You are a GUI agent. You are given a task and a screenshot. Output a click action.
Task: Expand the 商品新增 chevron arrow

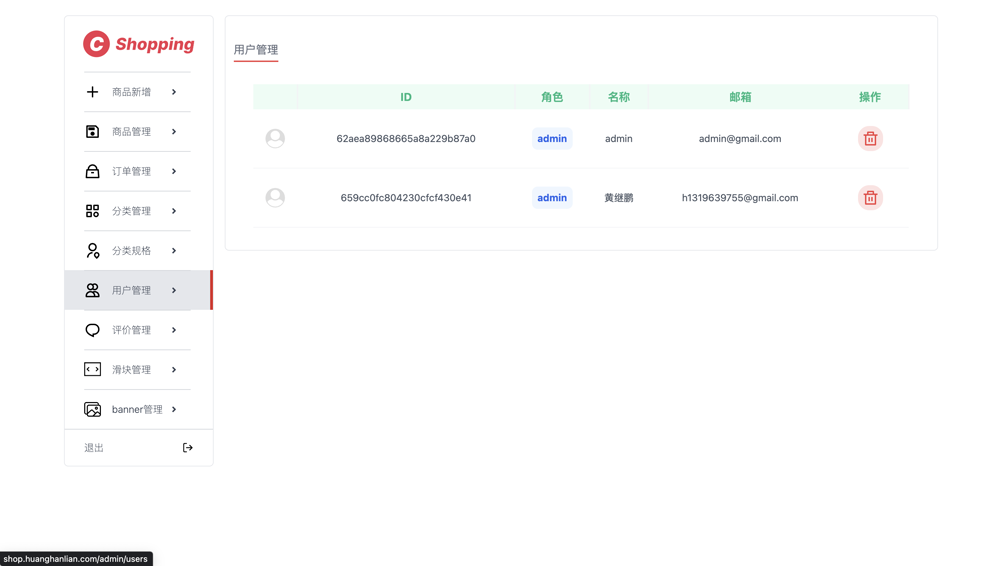tap(174, 92)
